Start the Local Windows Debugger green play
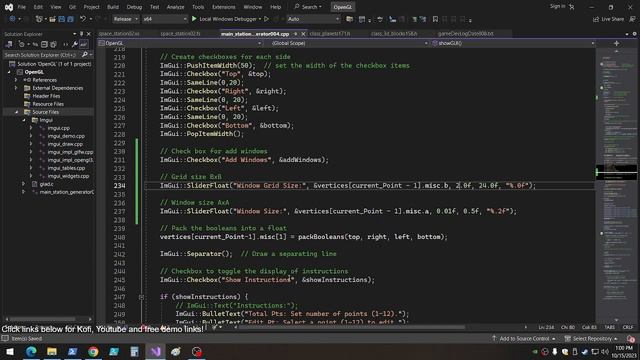The image size is (640, 360). pyautogui.click(x=194, y=19)
